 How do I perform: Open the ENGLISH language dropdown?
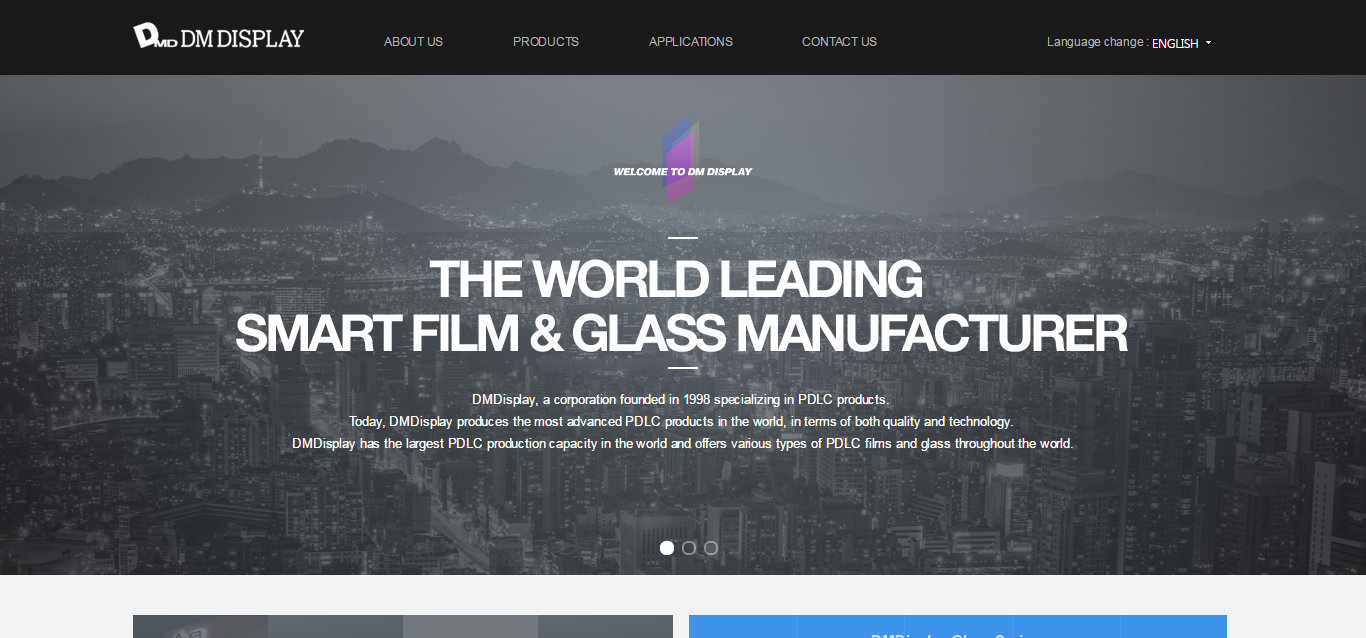tap(1181, 43)
